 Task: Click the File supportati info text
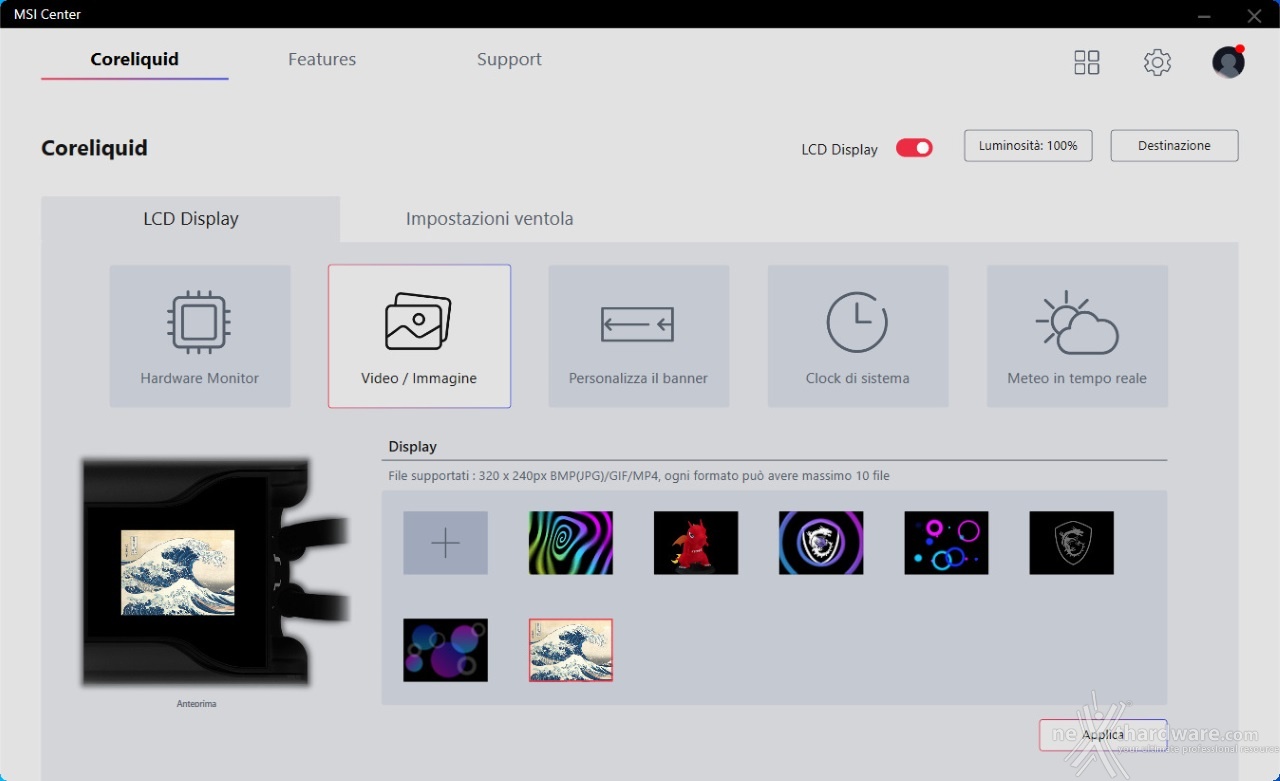pyautogui.click(x=639, y=476)
